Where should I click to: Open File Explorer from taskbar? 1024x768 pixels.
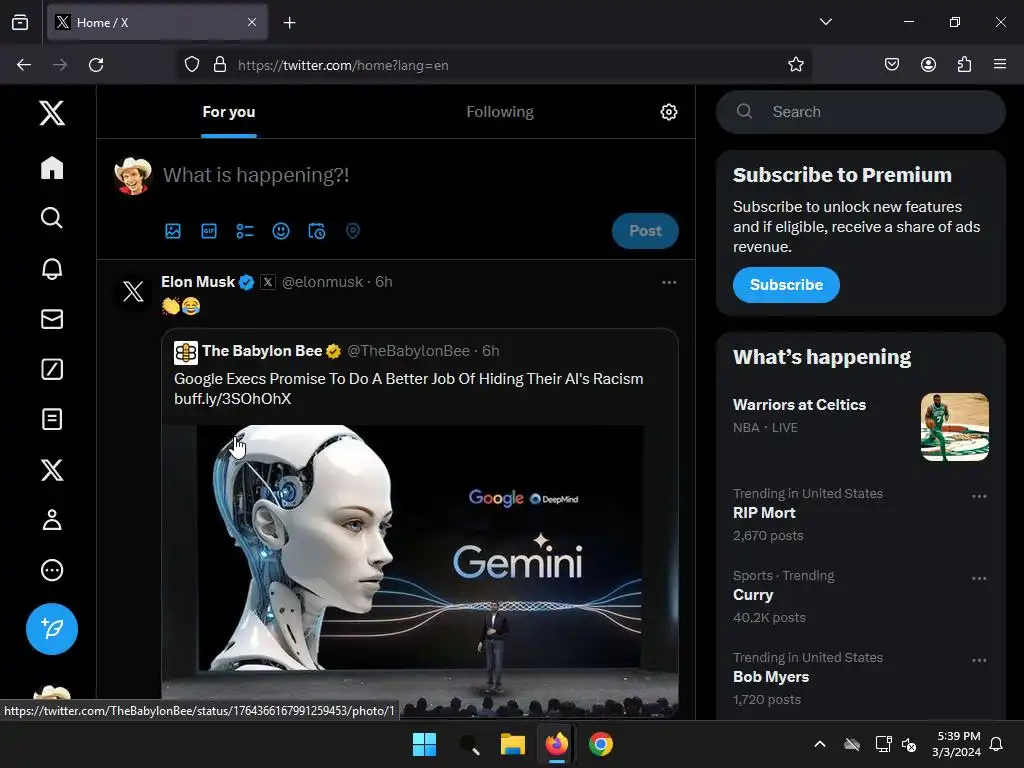[513, 744]
